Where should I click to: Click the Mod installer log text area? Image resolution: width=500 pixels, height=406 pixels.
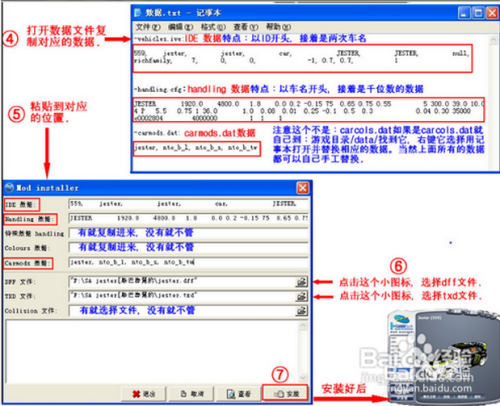tap(152, 352)
